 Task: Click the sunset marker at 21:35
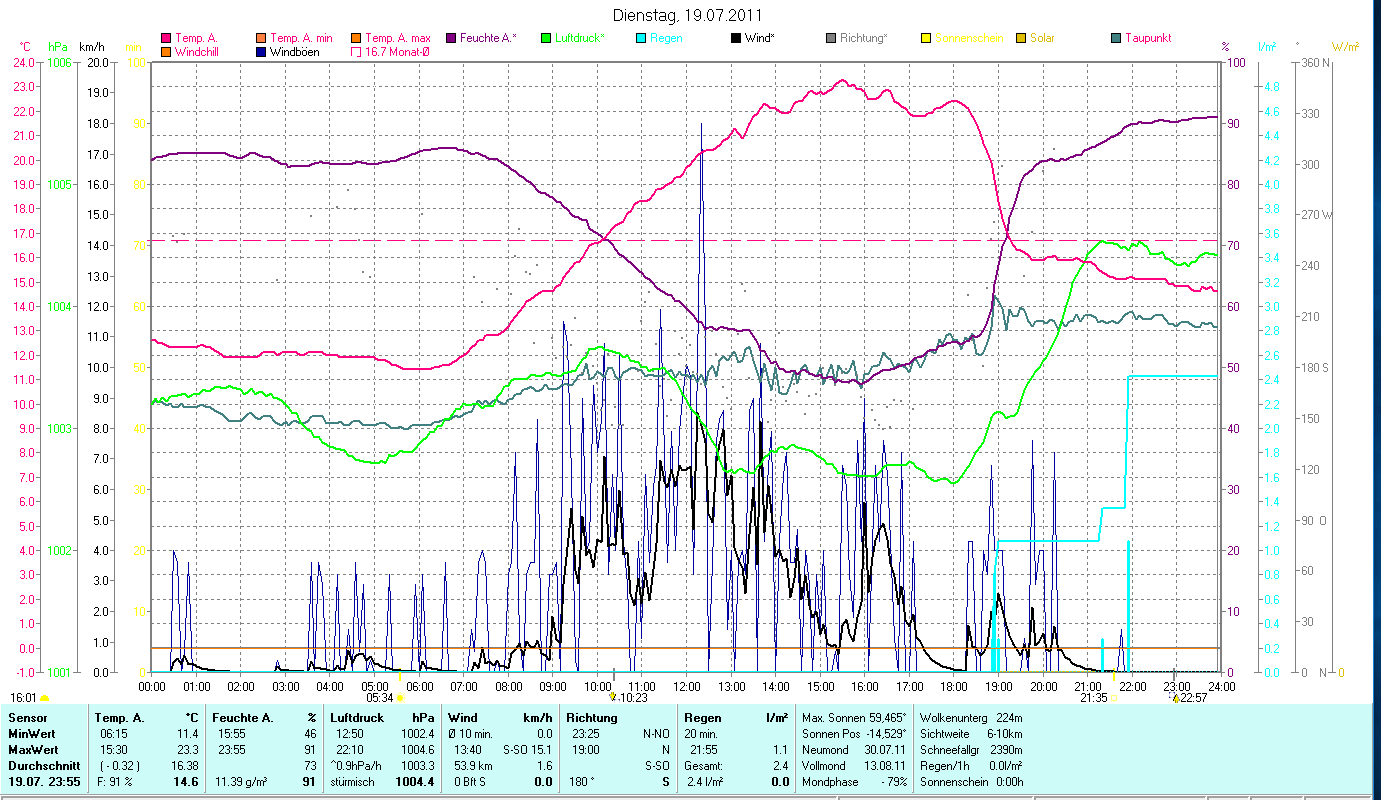pyautogui.click(x=1114, y=698)
